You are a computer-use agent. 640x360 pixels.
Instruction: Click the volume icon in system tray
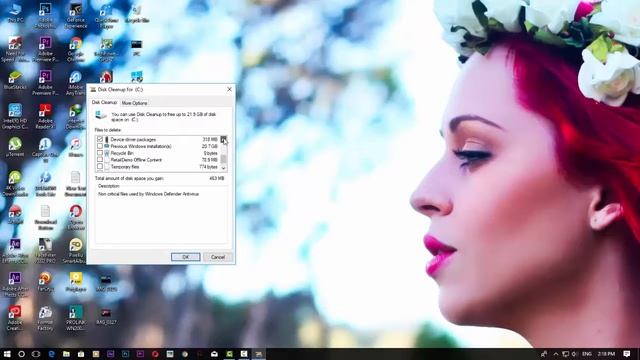click(575, 354)
